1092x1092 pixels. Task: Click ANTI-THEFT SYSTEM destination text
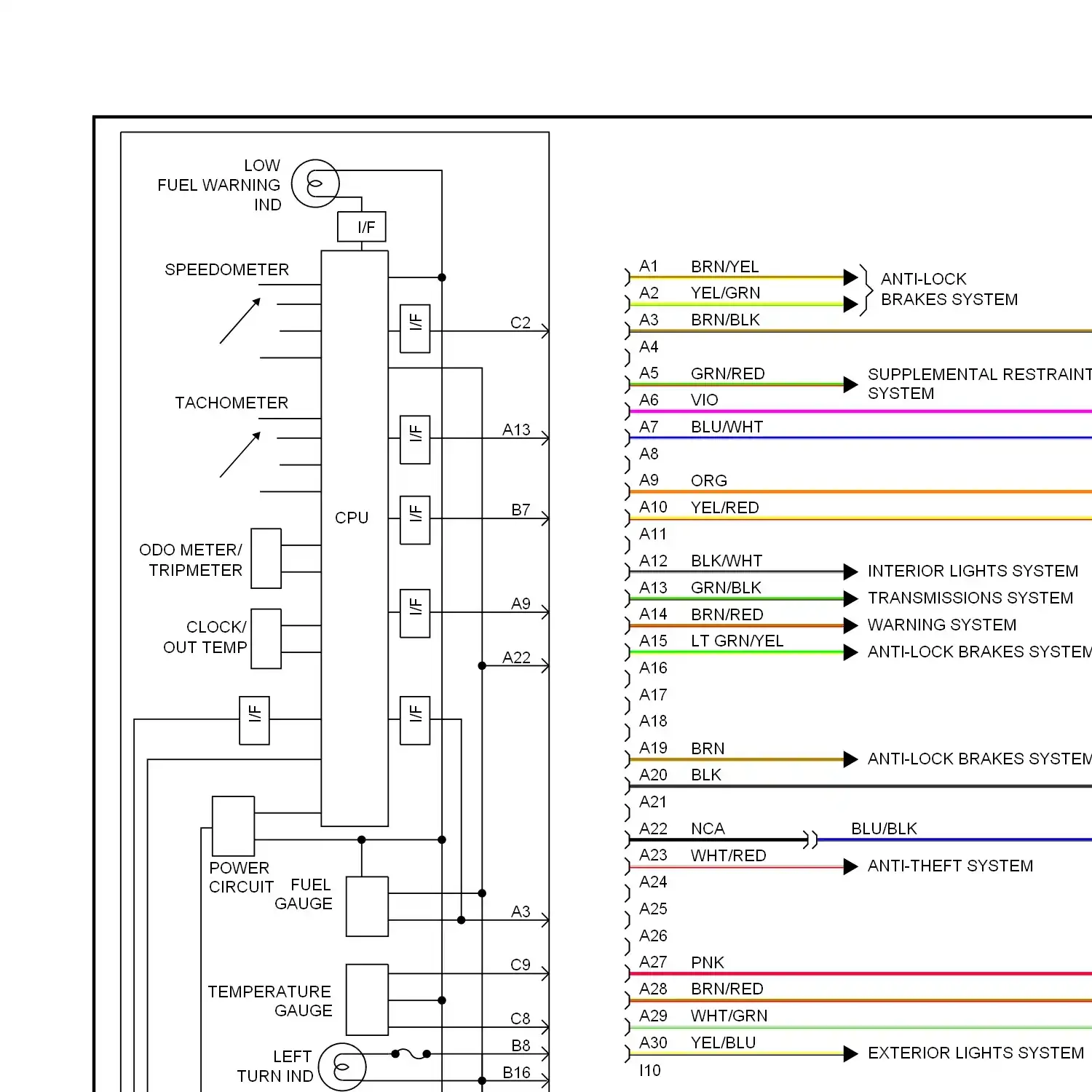[x=951, y=866]
